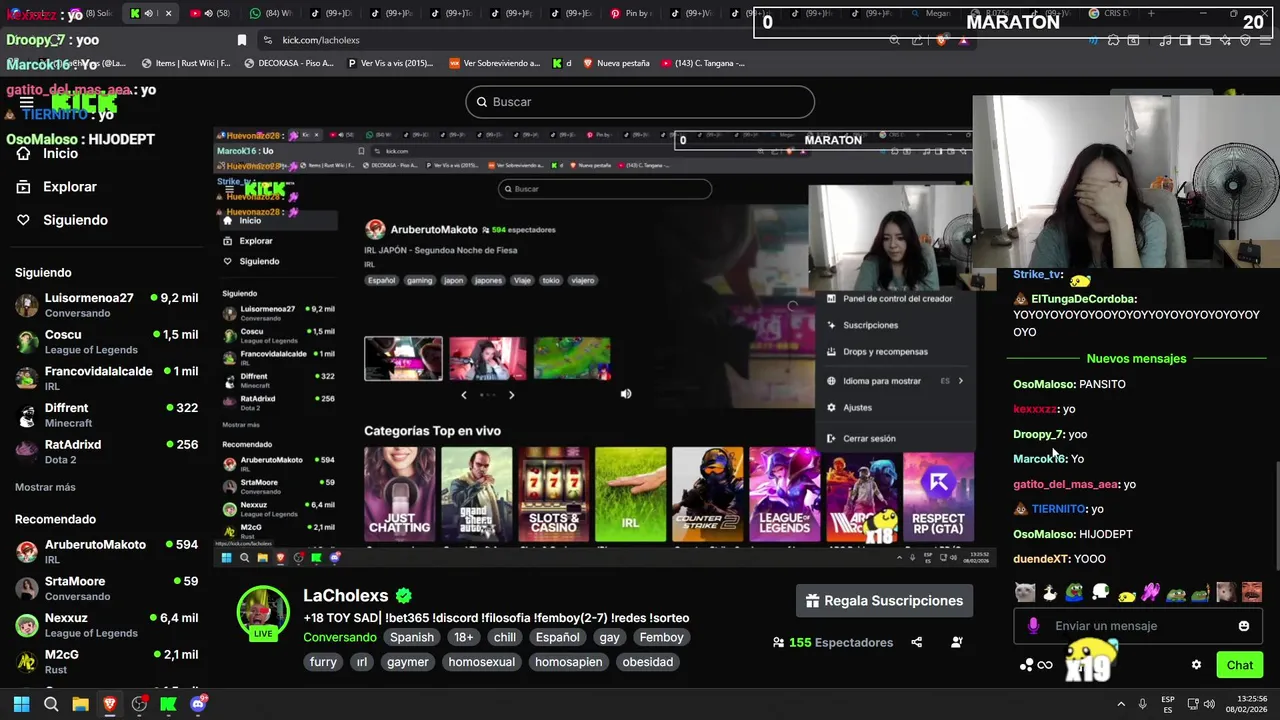Click the Buscar search field
The image size is (1280, 720).
640,102
